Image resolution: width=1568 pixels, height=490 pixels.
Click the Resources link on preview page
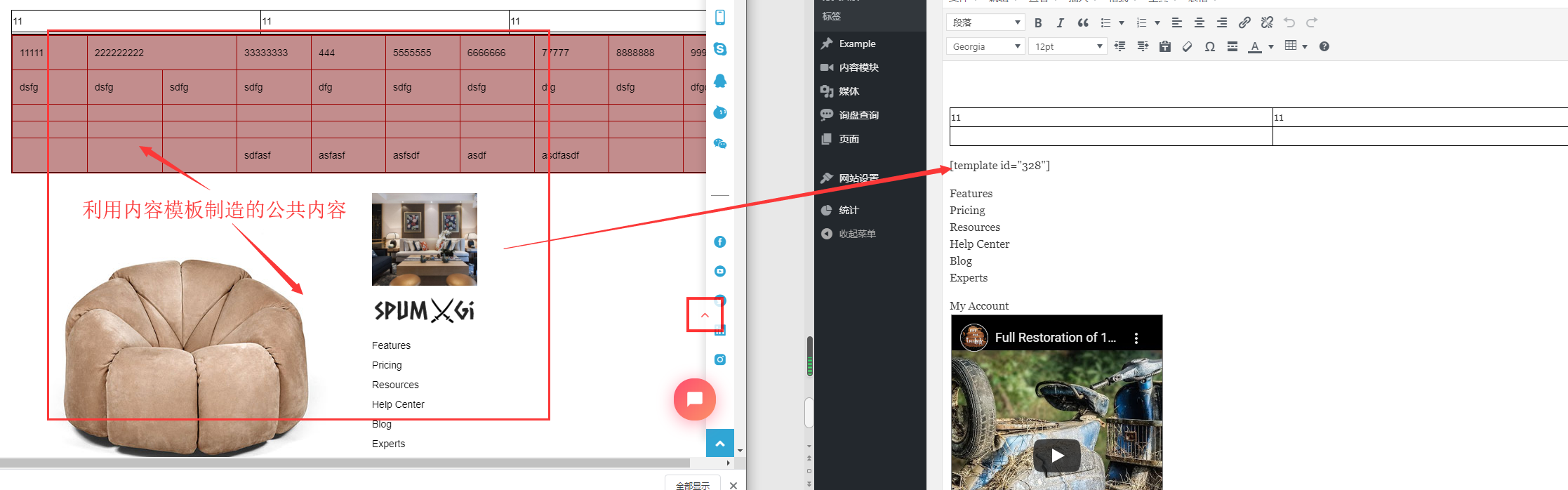395,385
